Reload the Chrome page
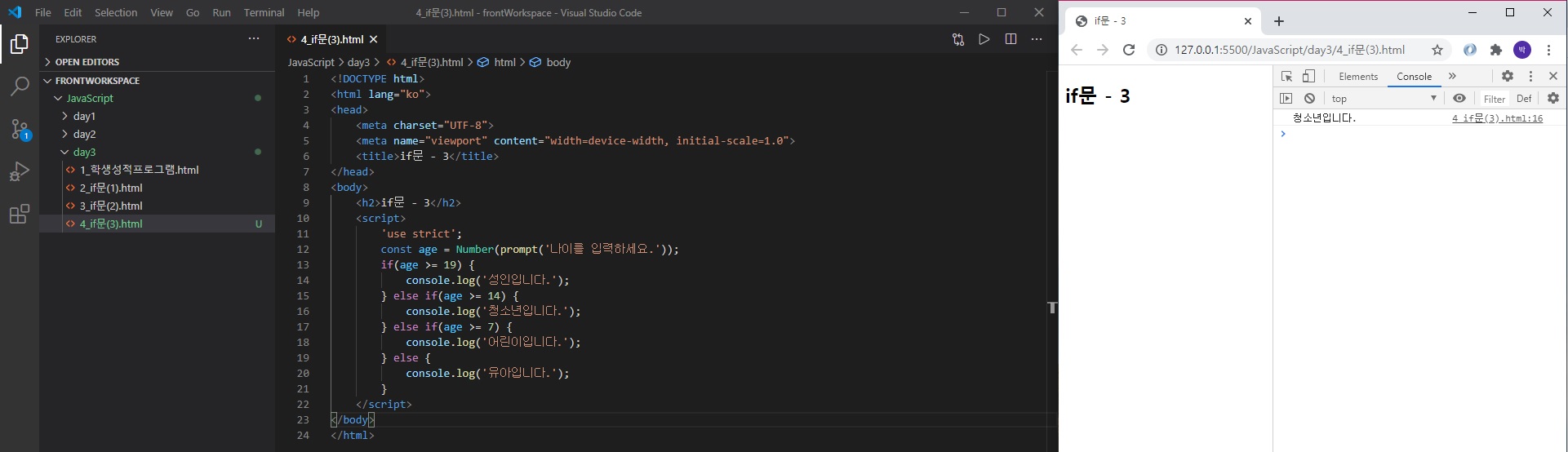The width and height of the screenshot is (1568, 452). (1129, 50)
